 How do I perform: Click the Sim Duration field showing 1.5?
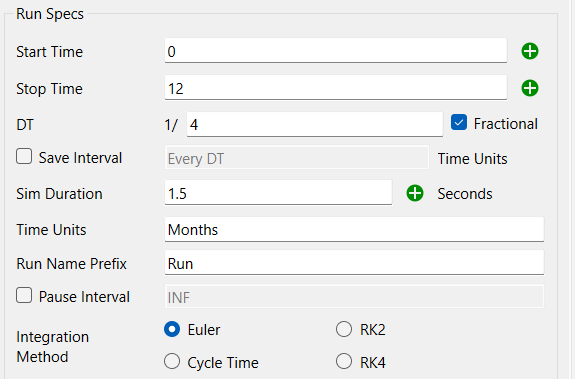(x=278, y=193)
